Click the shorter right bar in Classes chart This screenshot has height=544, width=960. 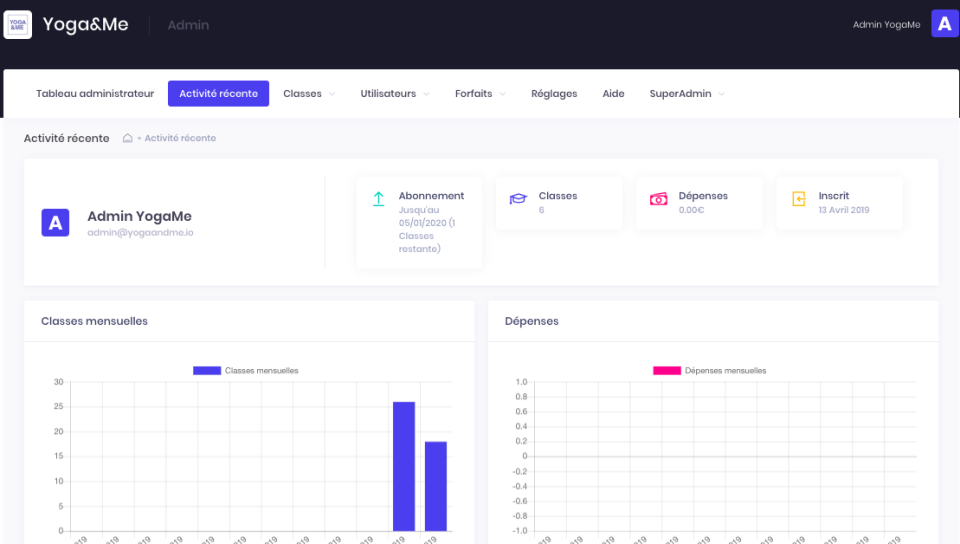pos(436,486)
